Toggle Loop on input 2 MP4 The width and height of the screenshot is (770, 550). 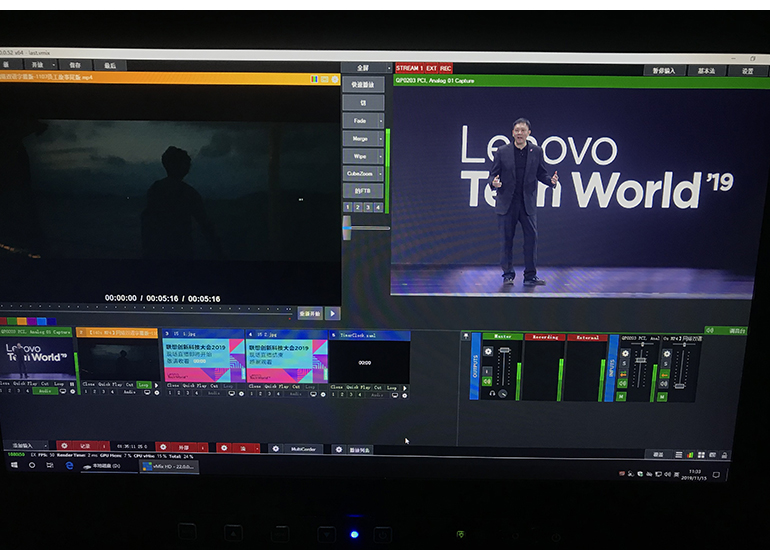pyautogui.click(x=143, y=385)
